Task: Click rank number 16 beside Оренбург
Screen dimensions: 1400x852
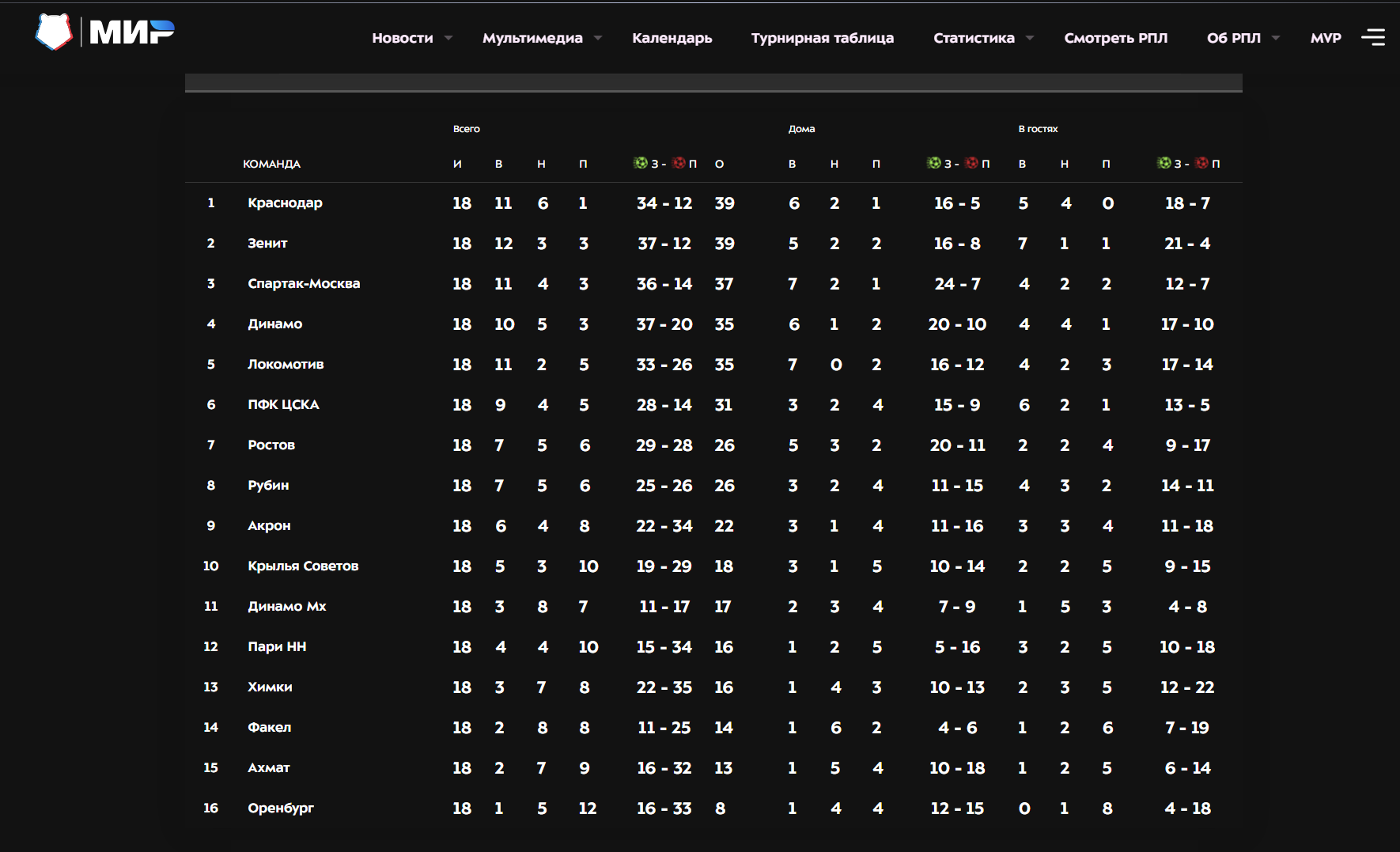Action: [210, 808]
